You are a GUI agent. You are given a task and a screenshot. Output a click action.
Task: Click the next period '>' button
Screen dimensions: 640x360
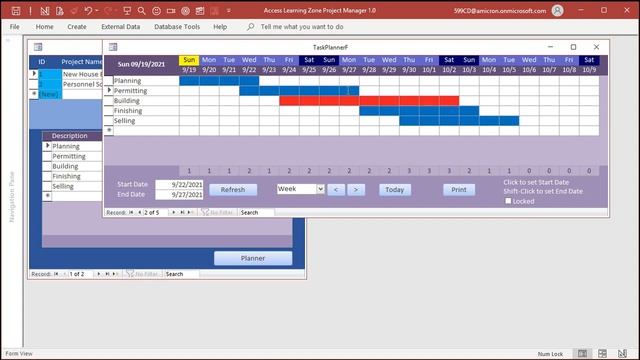(x=356, y=189)
